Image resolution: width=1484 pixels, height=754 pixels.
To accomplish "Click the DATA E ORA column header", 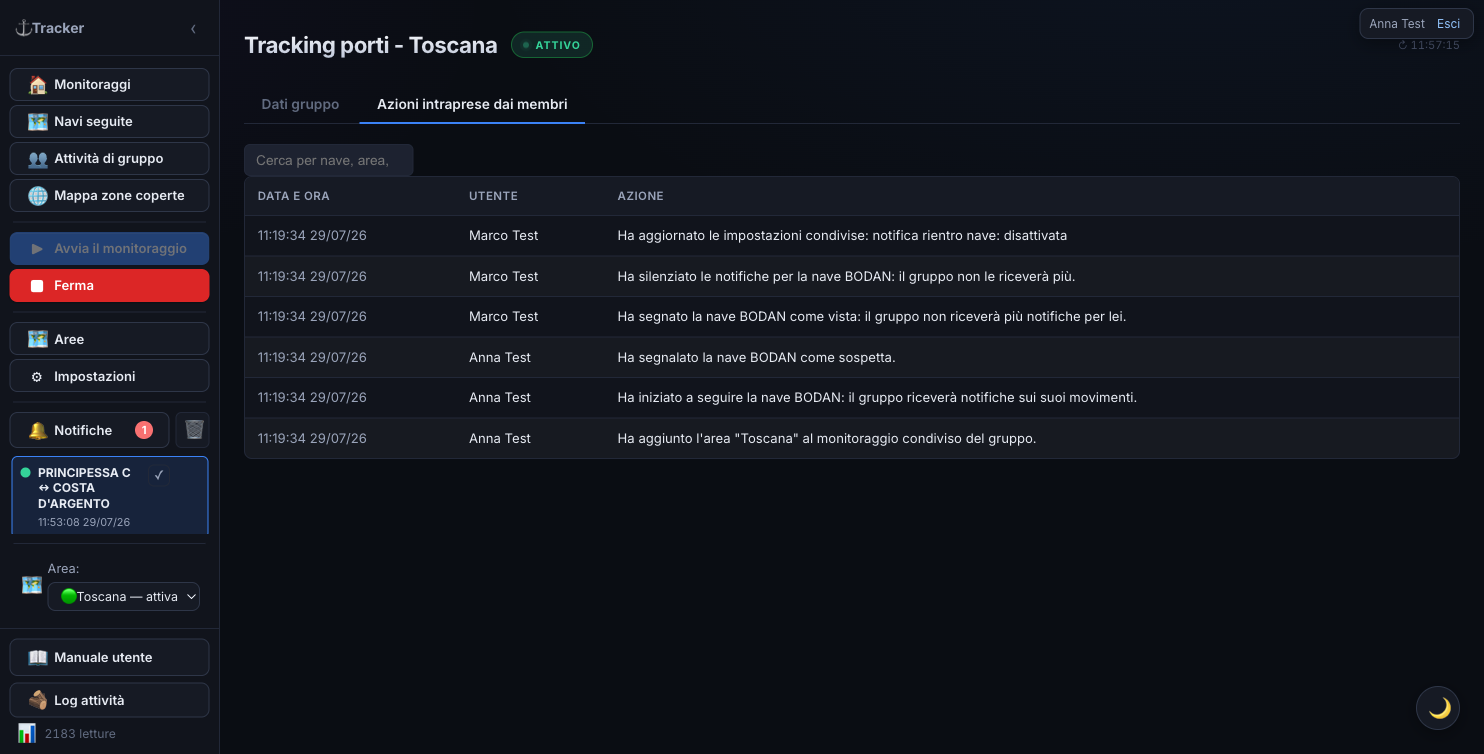I will point(293,196).
